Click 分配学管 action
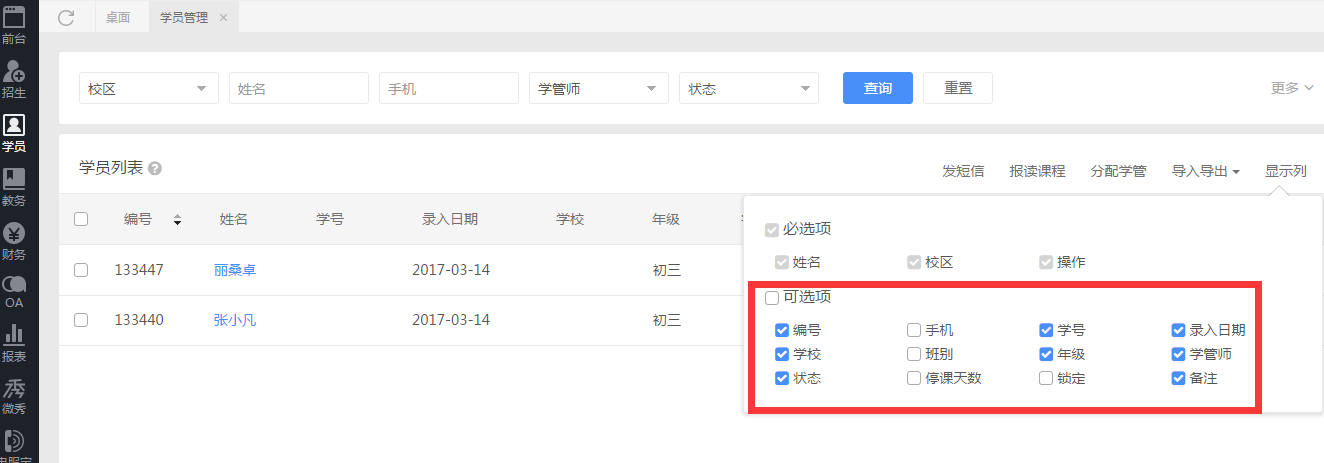This screenshot has height=463, width=1324. pos(1119,171)
